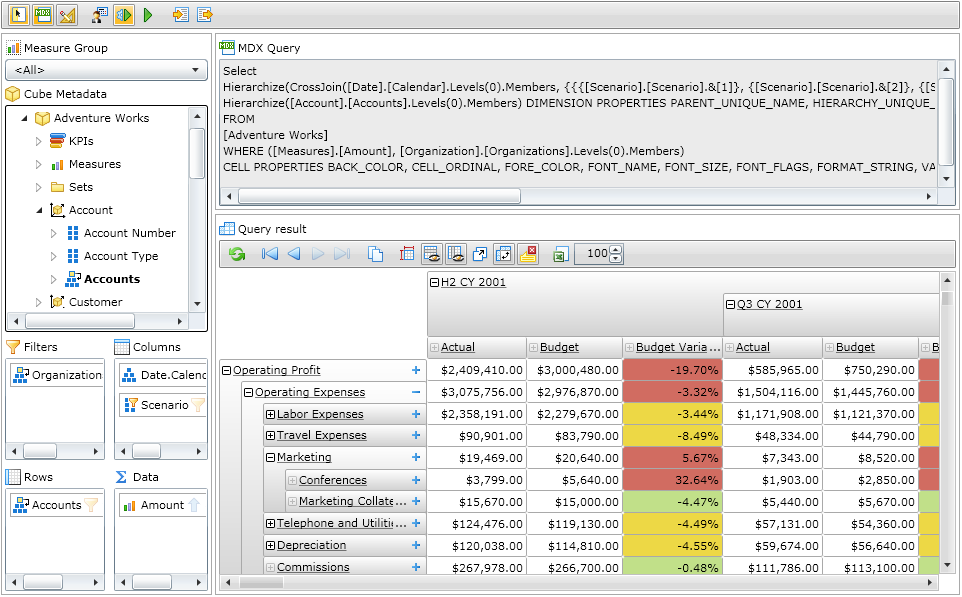Expand the Customer node in Cube Metadata
This screenshot has width=962, height=597.
coord(39,302)
